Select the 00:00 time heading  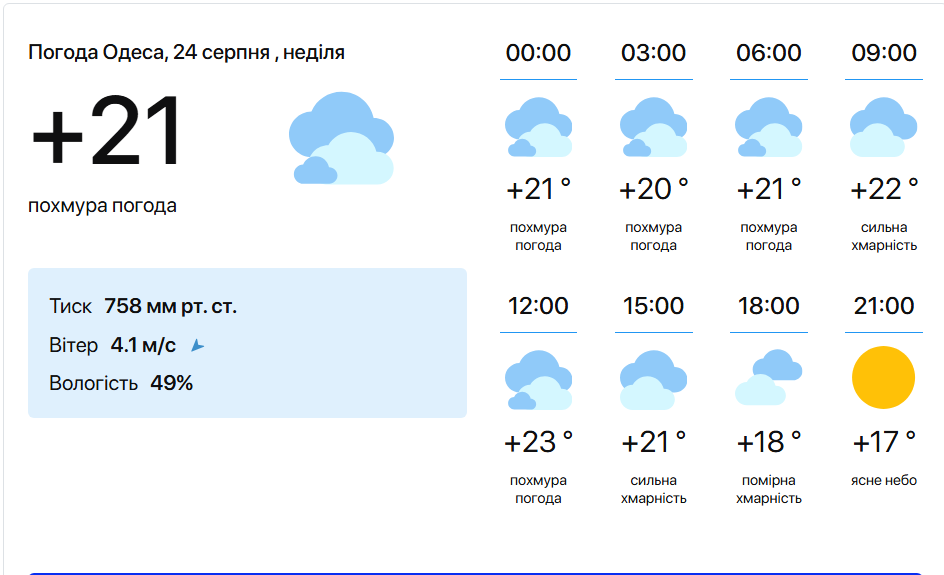point(538,53)
